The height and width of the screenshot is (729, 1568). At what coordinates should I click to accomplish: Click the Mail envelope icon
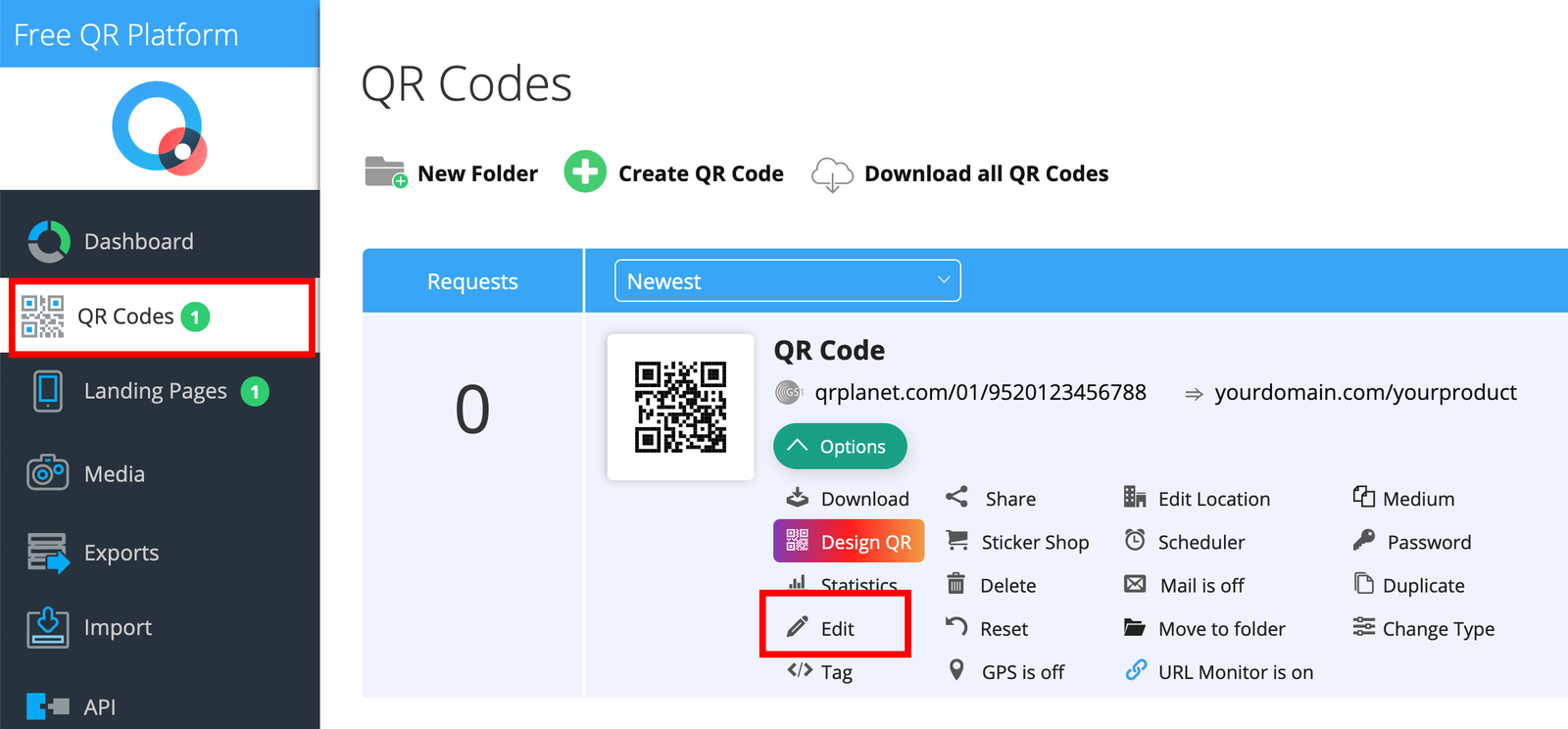pos(1135,584)
